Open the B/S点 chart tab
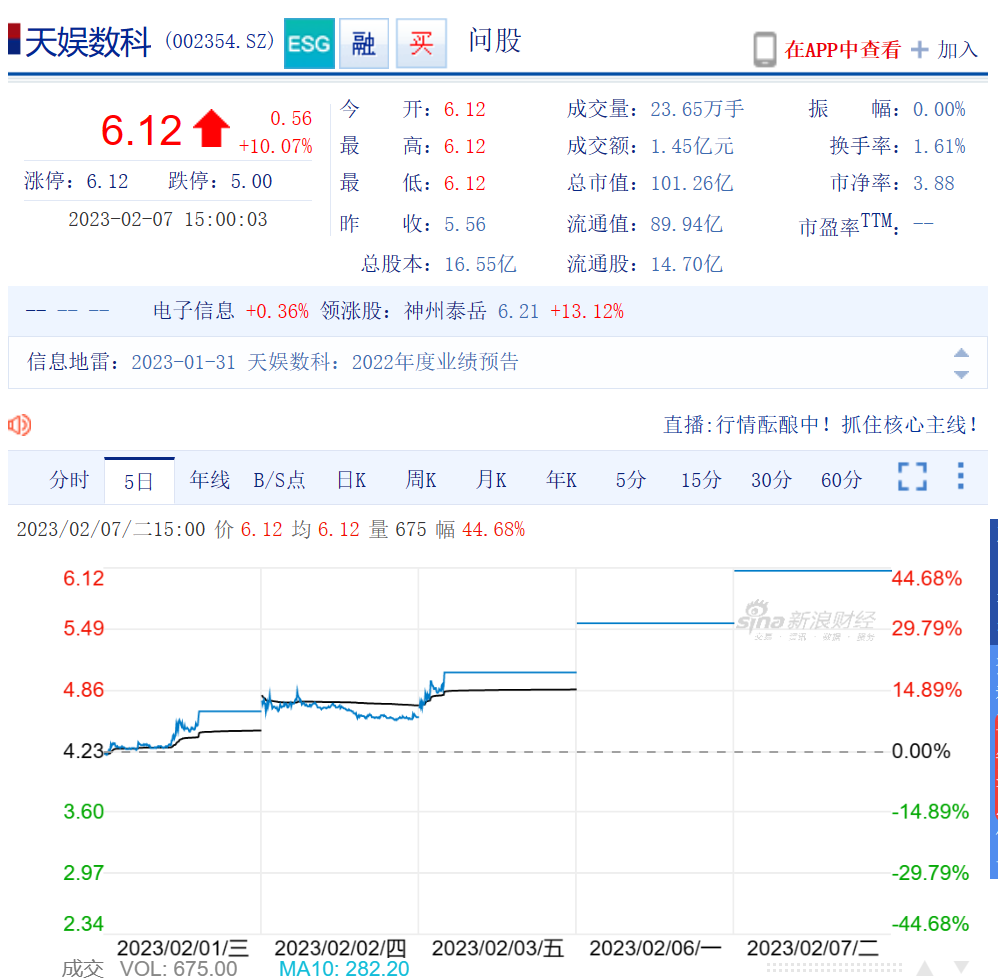This screenshot has width=998, height=980. [279, 480]
